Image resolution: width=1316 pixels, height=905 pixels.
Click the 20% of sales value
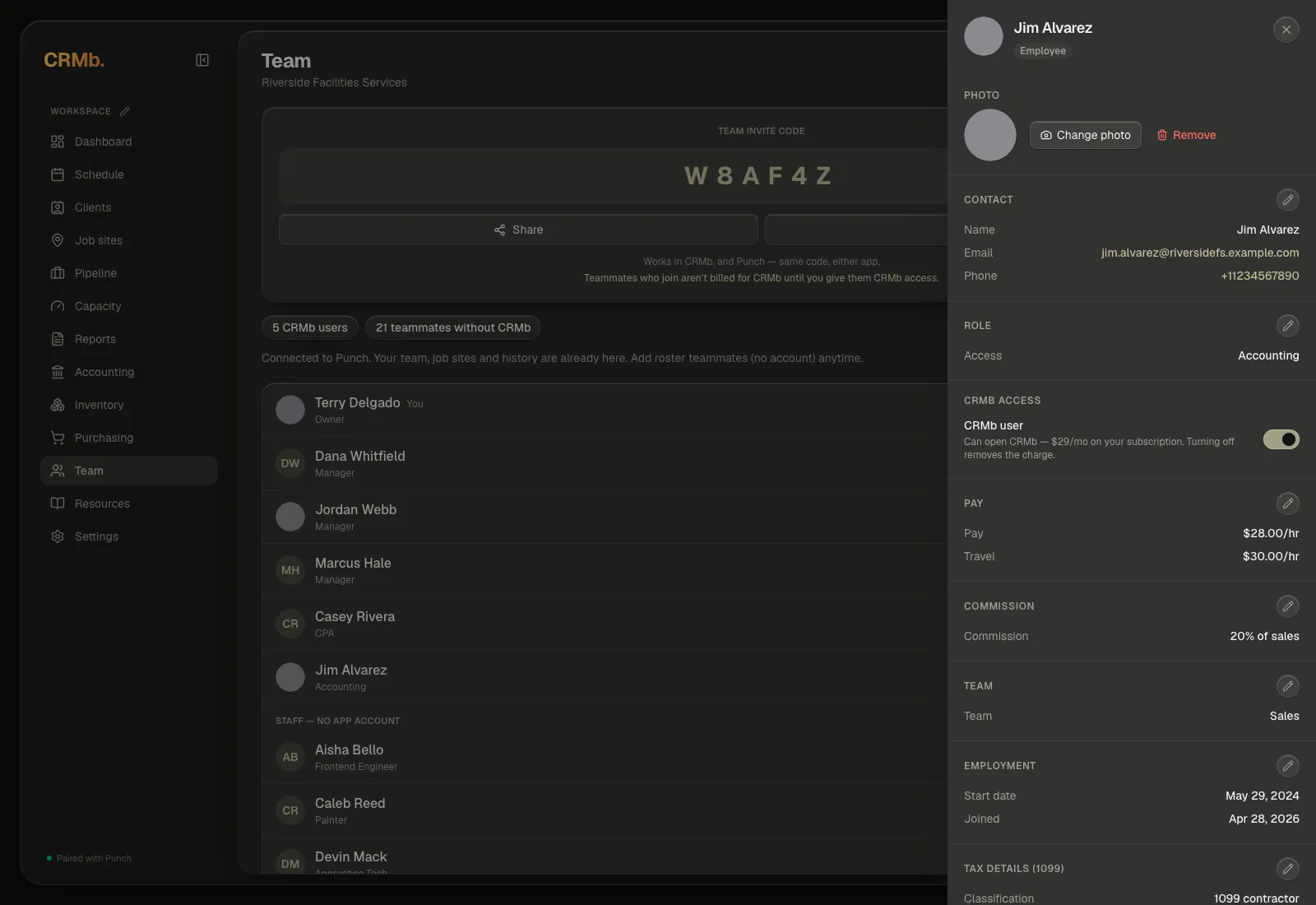(1265, 636)
